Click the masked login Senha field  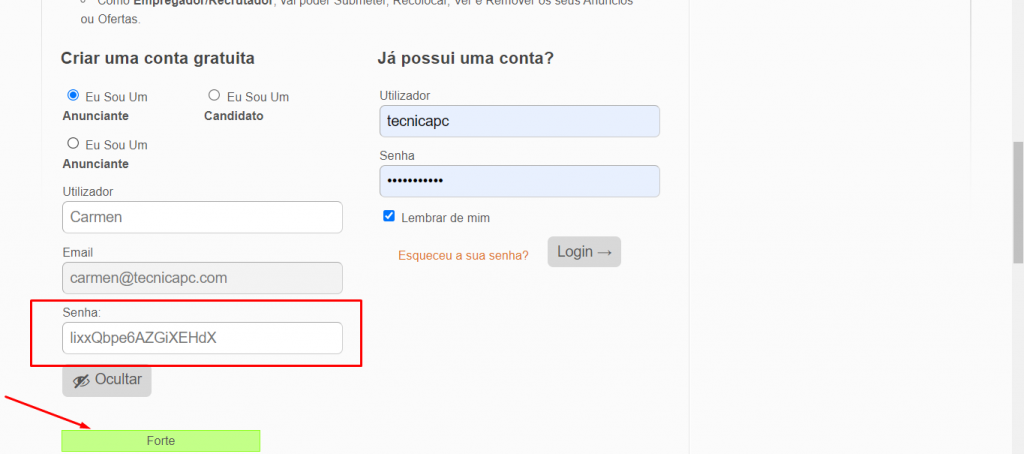click(x=519, y=181)
